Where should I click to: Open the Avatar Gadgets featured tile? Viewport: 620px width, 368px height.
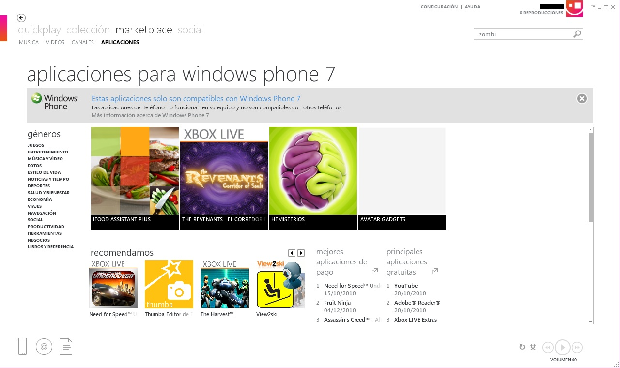click(x=402, y=178)
